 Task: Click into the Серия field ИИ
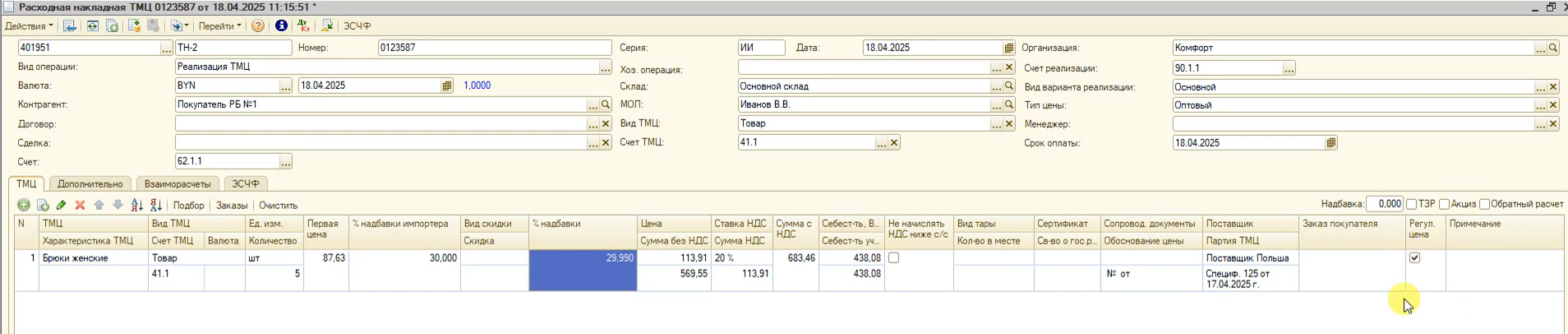pos(761,48)
